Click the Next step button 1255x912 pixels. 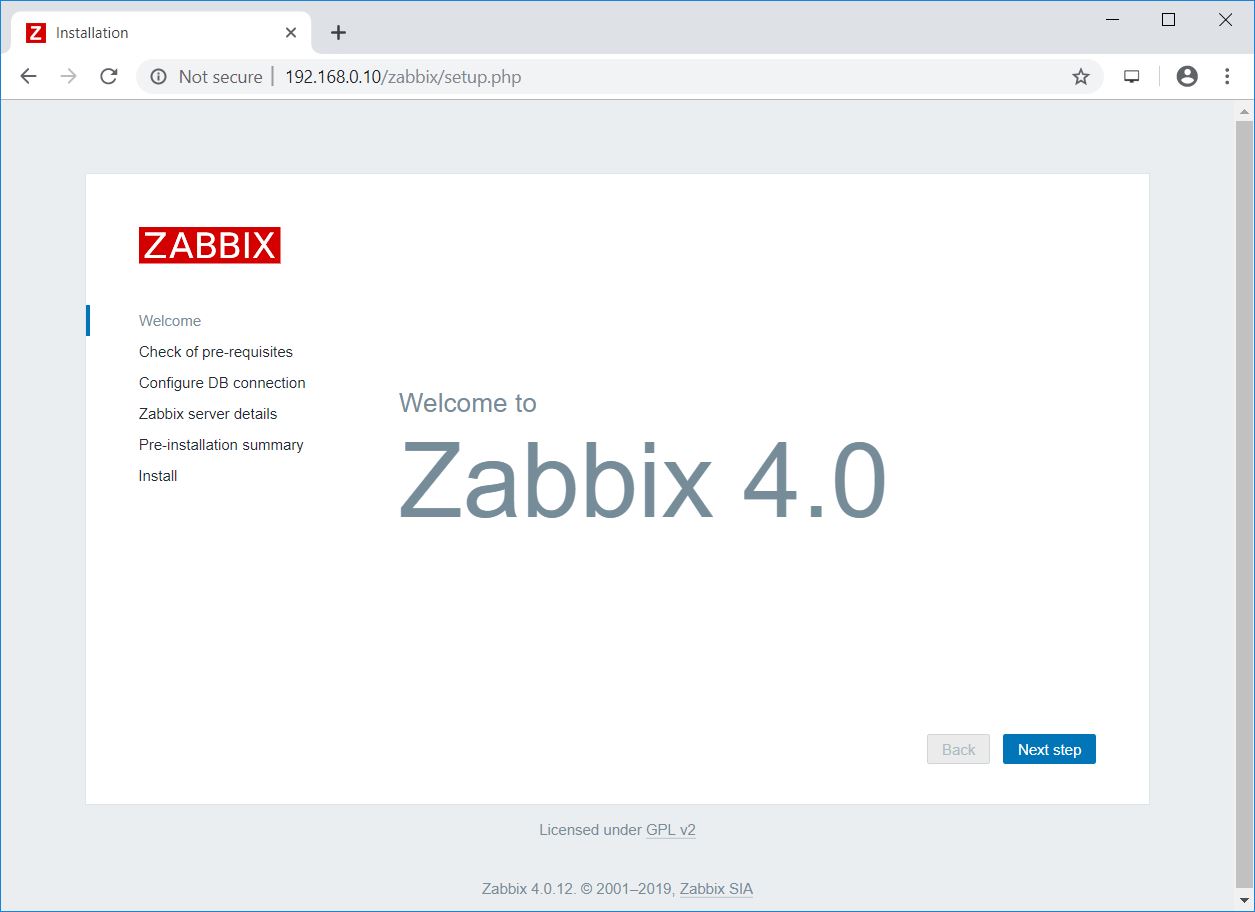point(1049,750)
